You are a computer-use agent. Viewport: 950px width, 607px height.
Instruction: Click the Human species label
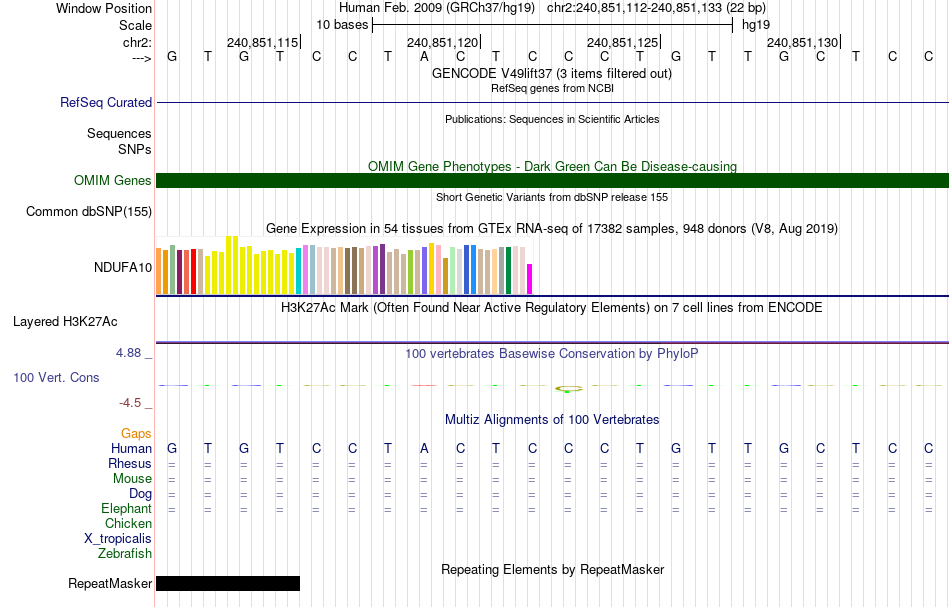coord(131,449)
